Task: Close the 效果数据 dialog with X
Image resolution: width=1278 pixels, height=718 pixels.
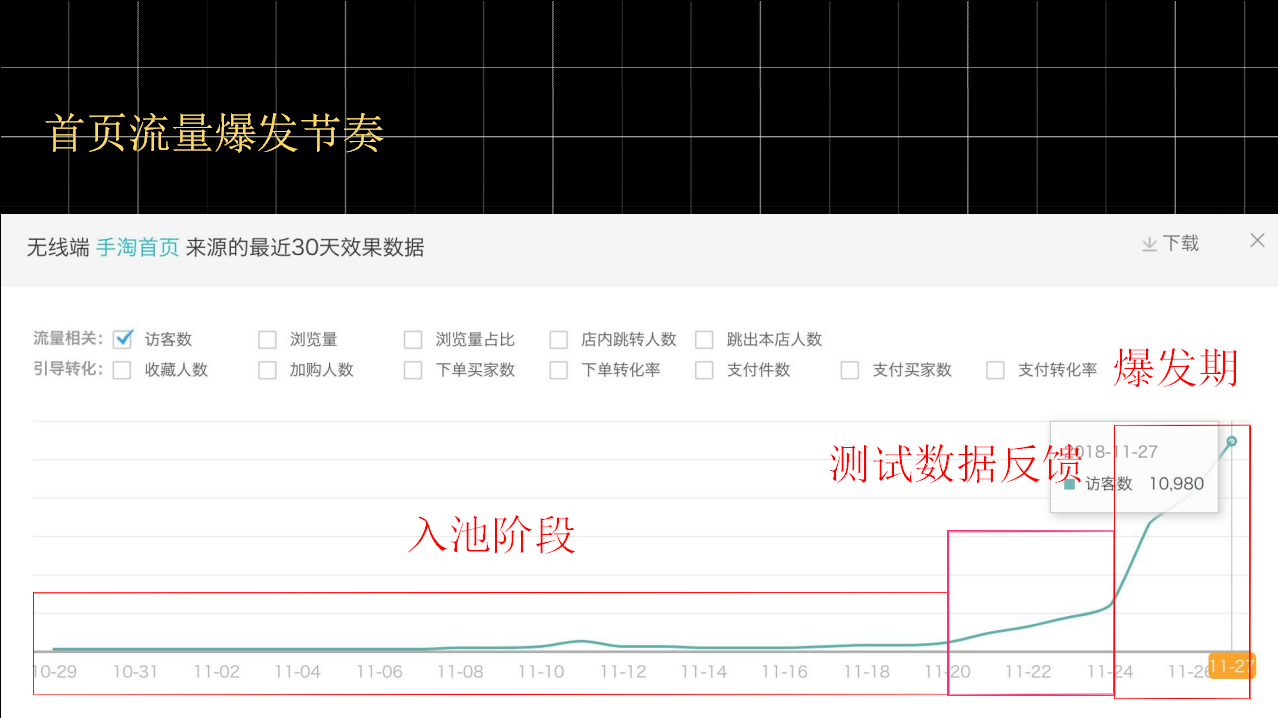Action: [1257, 240]
